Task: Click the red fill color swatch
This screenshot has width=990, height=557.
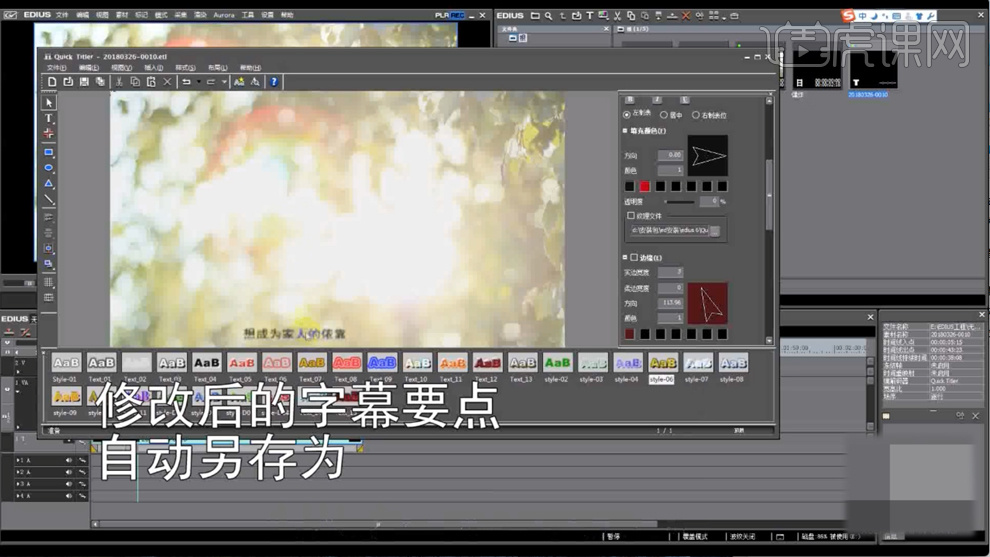Action: [x=645, y=186]
